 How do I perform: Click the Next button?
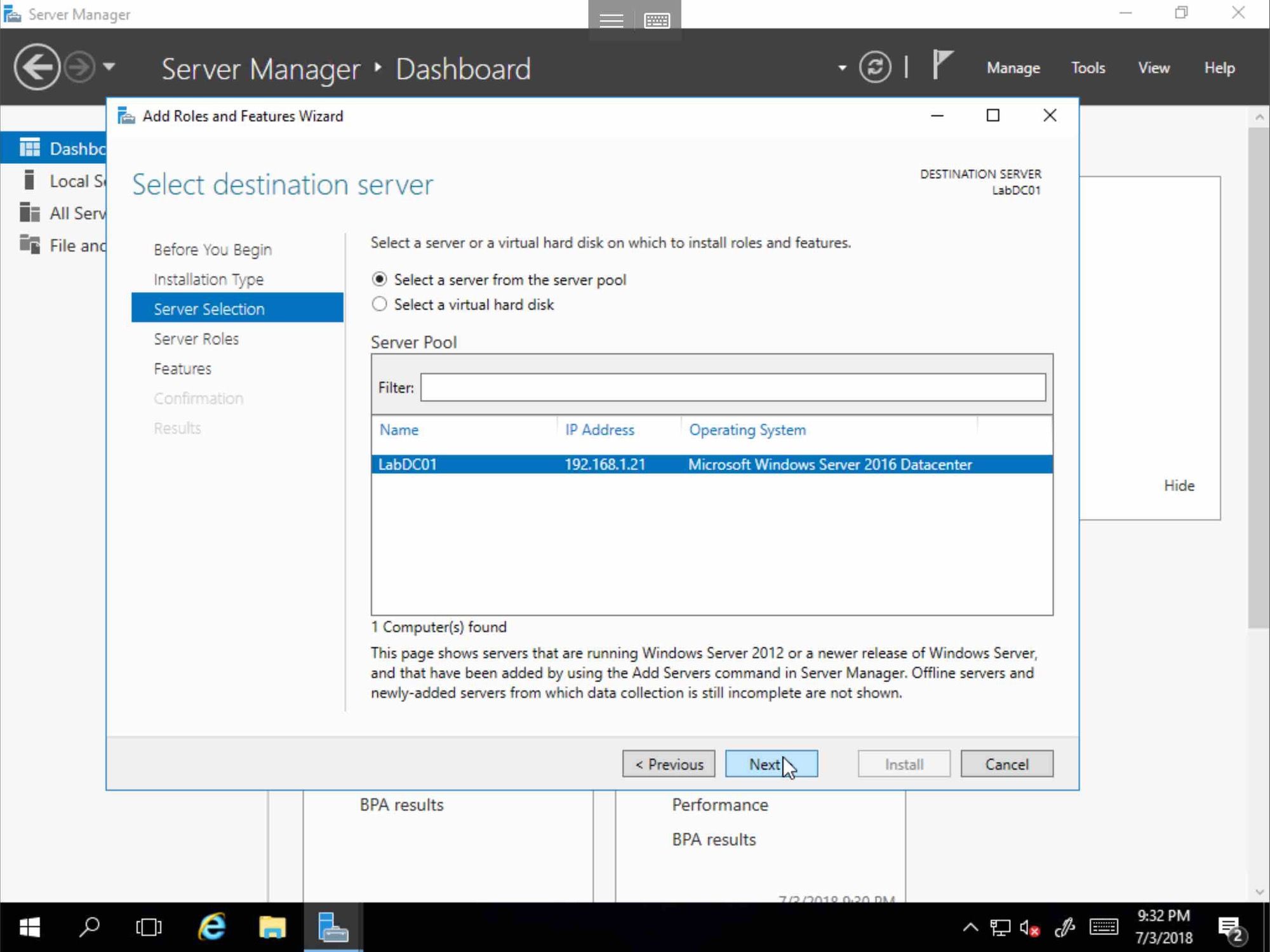click(x=772, y=764)
